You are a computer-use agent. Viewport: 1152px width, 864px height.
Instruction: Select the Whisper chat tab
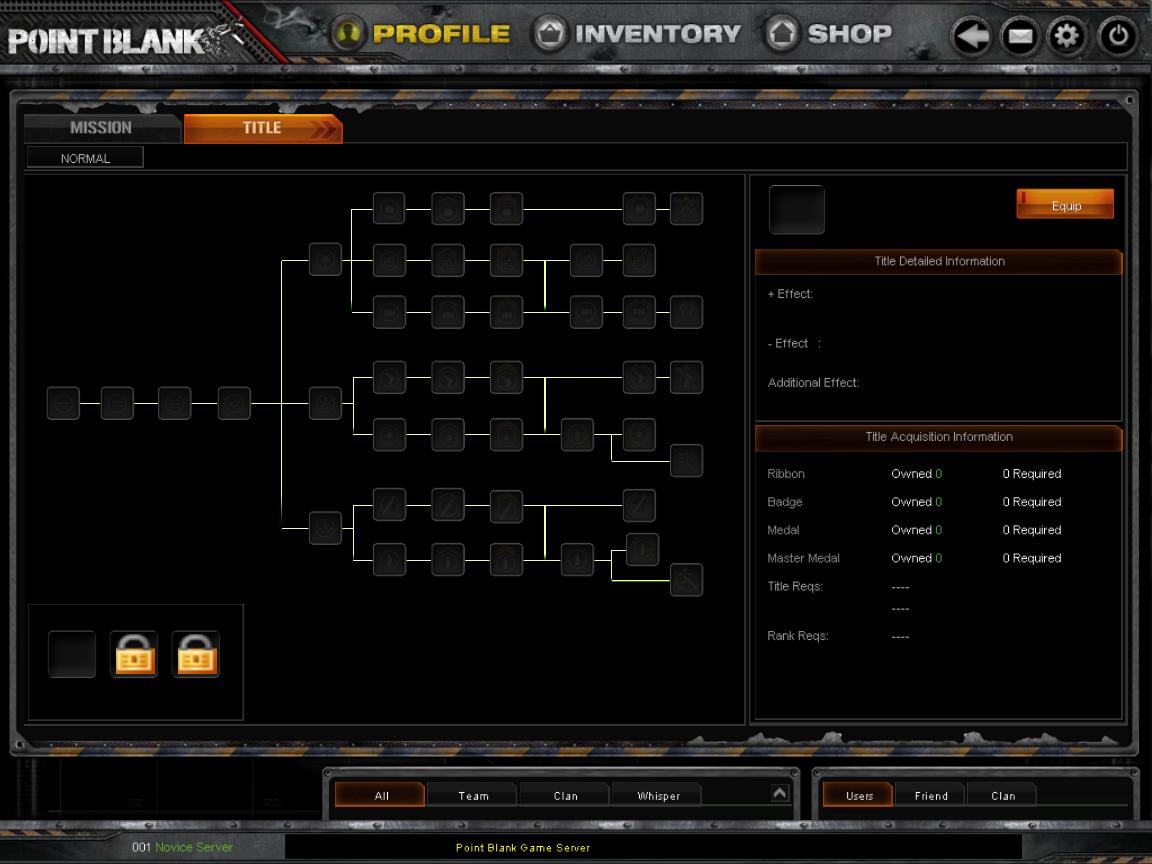(x=658, y=796)
